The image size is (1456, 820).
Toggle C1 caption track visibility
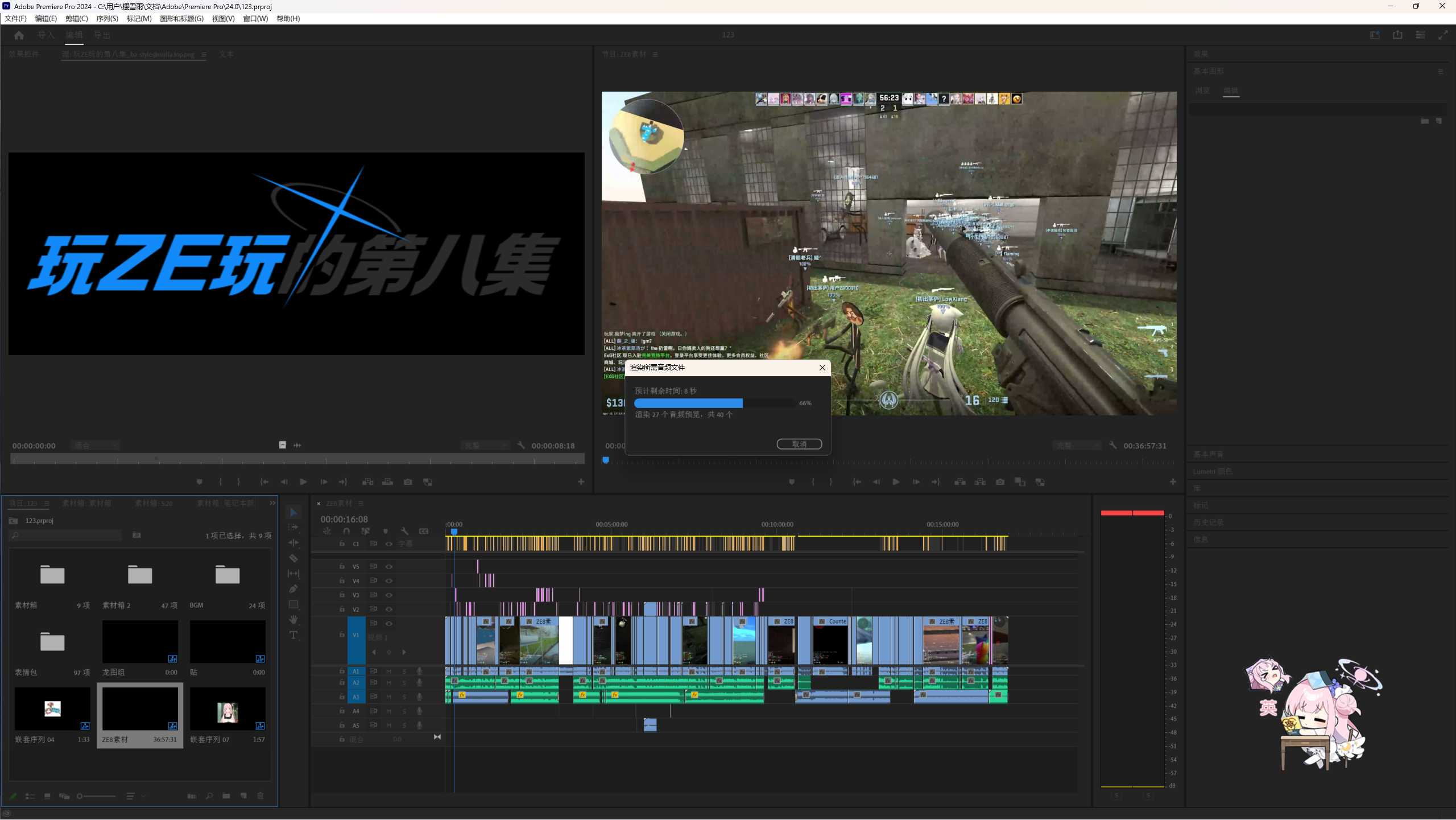tap(389, 544)
